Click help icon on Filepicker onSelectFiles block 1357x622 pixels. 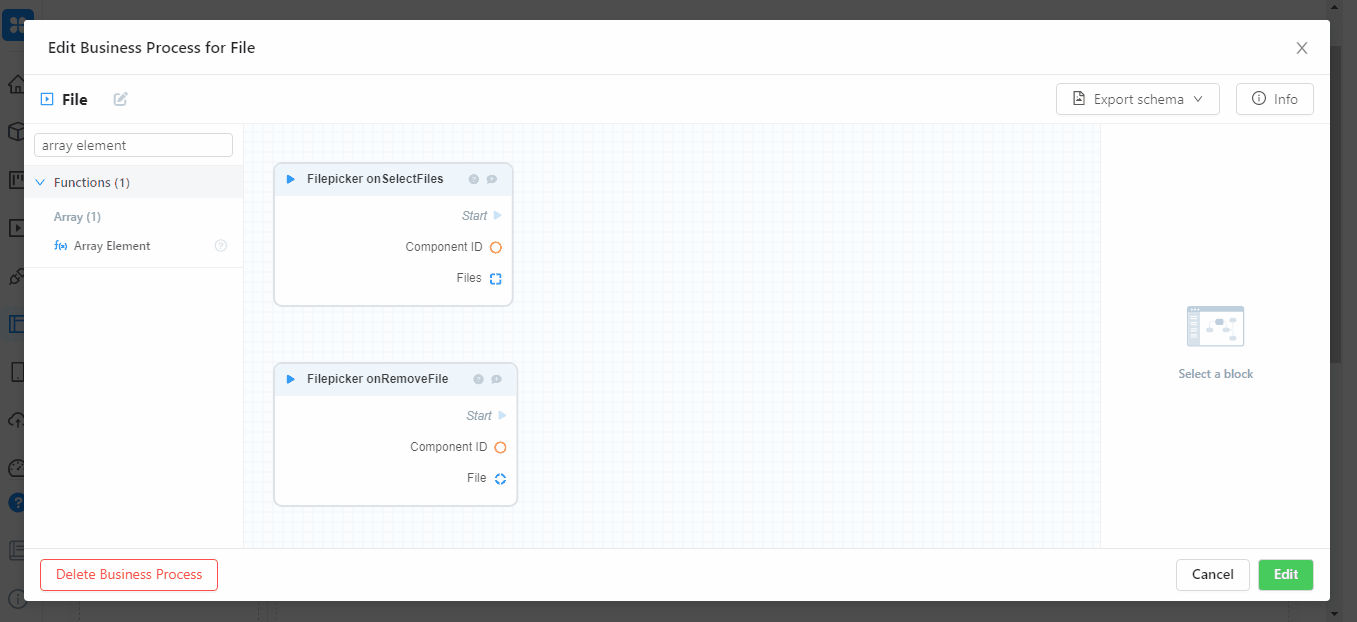point(474,180)
